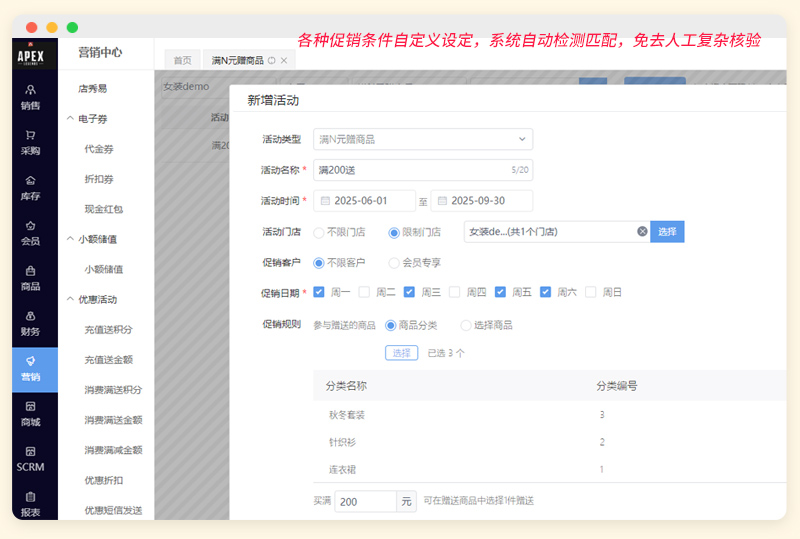Check 周四 promotion day
Viewport: 800px width, 539px height.
click(x=455, y=292)
